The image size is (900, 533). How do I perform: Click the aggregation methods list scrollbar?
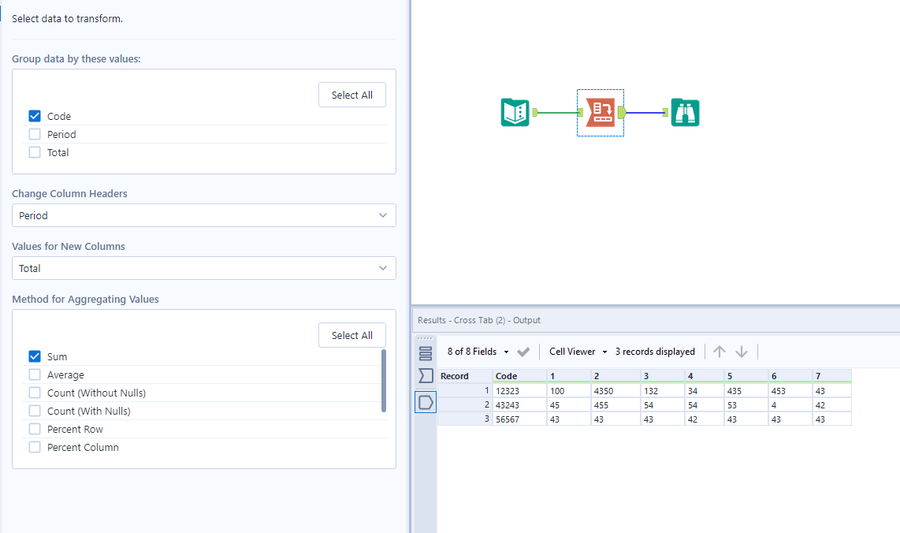[x=383, y=380]
